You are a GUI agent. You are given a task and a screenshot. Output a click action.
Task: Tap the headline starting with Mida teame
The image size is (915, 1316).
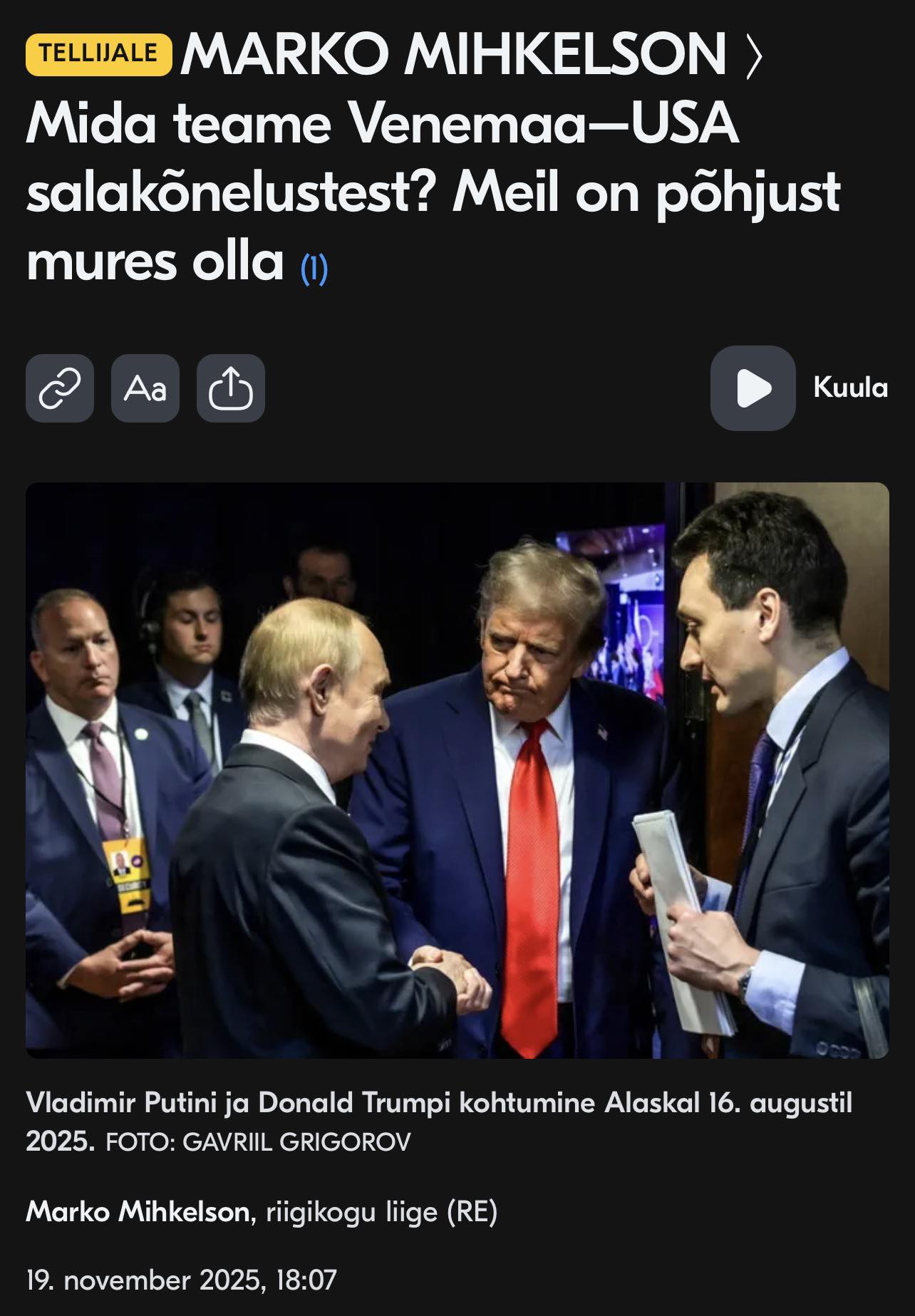tap(433, 192)
